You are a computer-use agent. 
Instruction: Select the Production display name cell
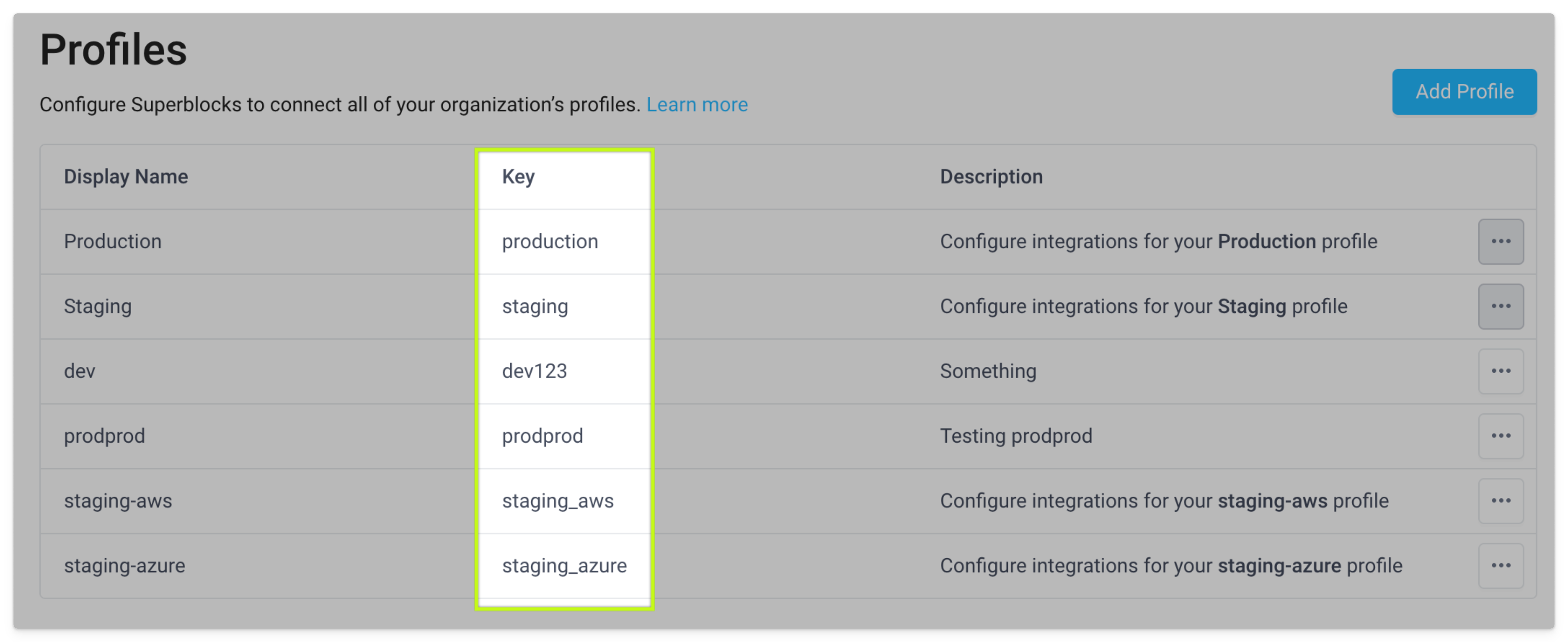click(x=113, y=242)
